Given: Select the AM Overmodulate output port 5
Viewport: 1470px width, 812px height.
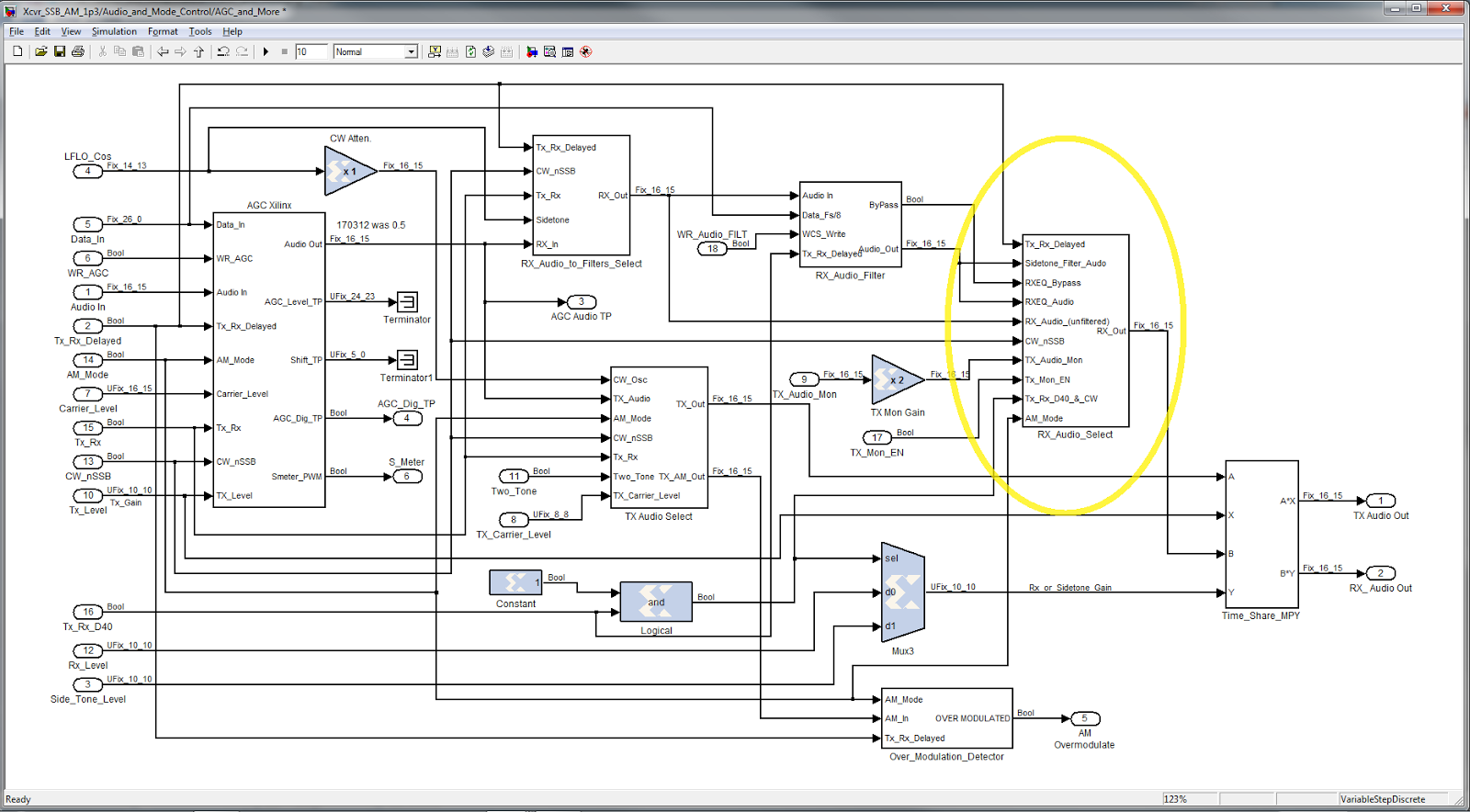Looking at the screenshot, I should (1084, 718).
